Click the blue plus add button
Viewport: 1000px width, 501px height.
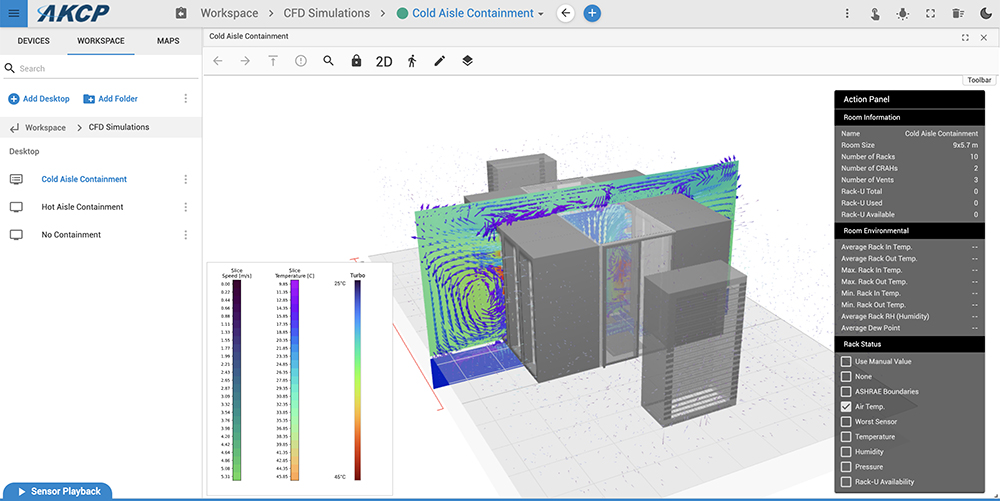pos(592,13)
